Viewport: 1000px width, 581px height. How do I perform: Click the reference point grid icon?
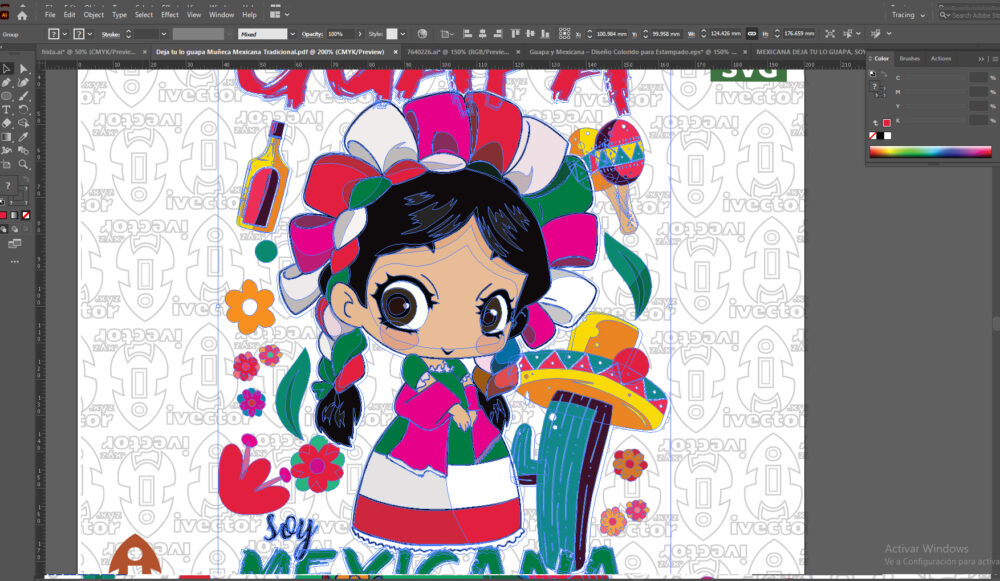tap(564, 34)
